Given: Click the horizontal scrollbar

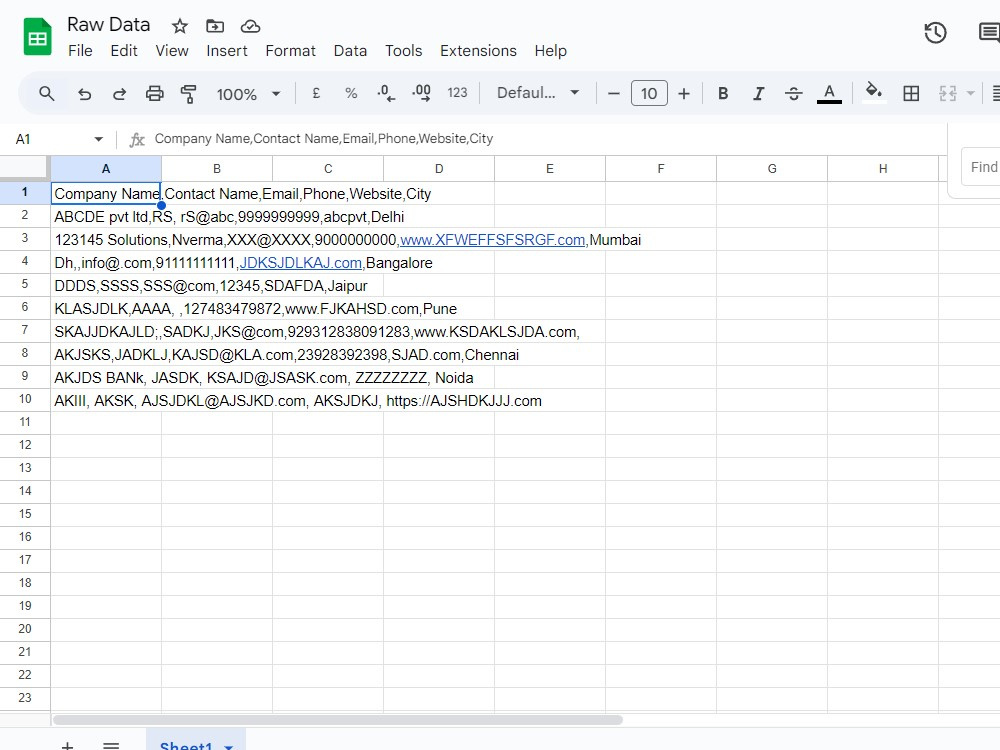Looking at the screenshot, I should (338, 720).
